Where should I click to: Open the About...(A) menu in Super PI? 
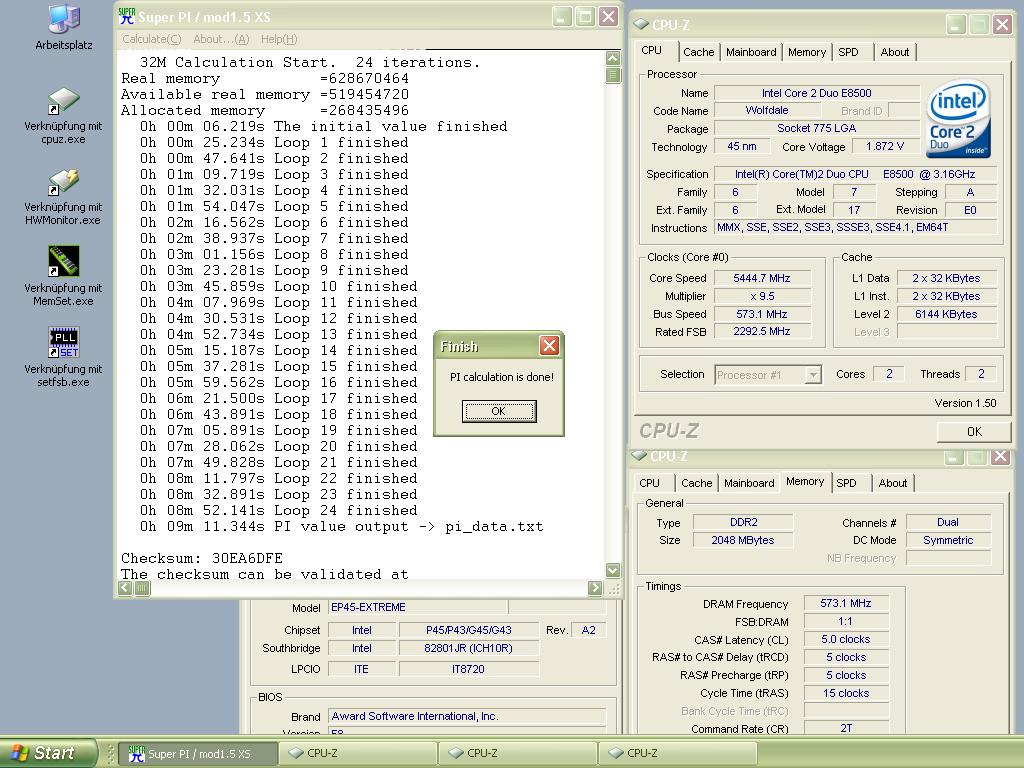tap(221, 39)
